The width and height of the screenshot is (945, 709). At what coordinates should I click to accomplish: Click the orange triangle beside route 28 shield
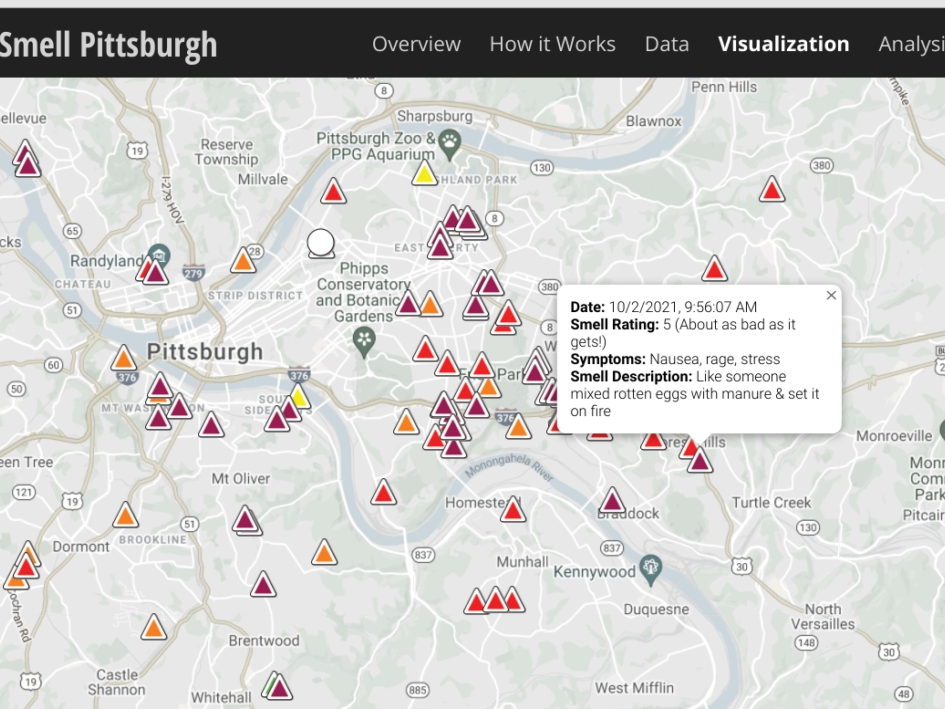pyautogui.click(x=243, y=260)
